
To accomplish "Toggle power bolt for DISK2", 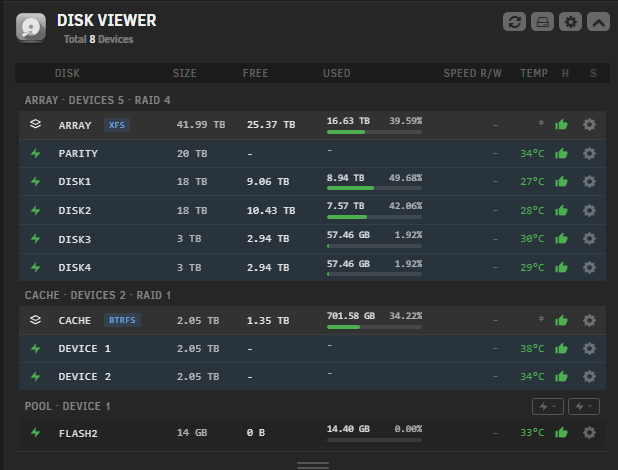I will [x=35, y=210].
